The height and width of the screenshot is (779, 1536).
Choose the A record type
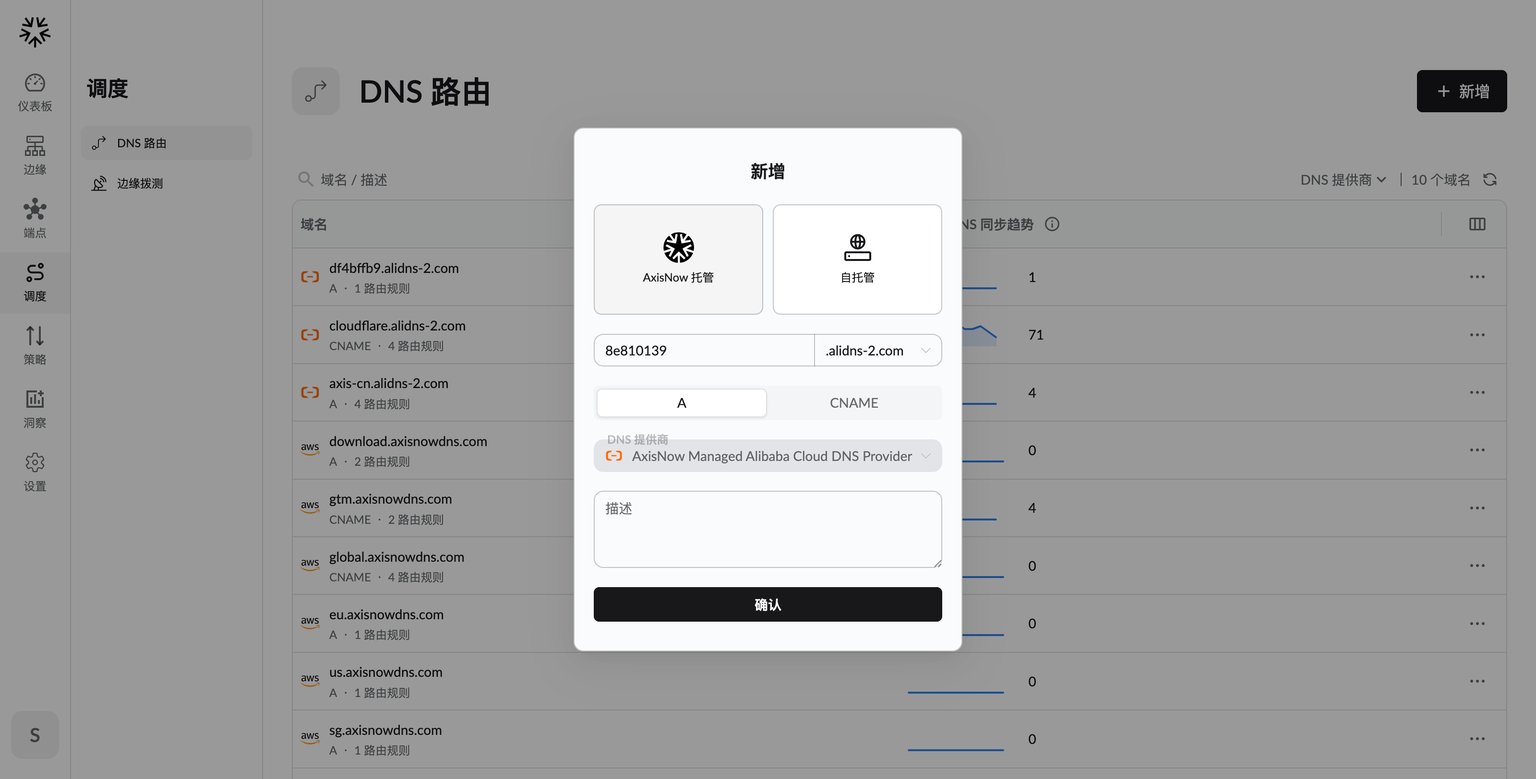(x=682, y=403)
